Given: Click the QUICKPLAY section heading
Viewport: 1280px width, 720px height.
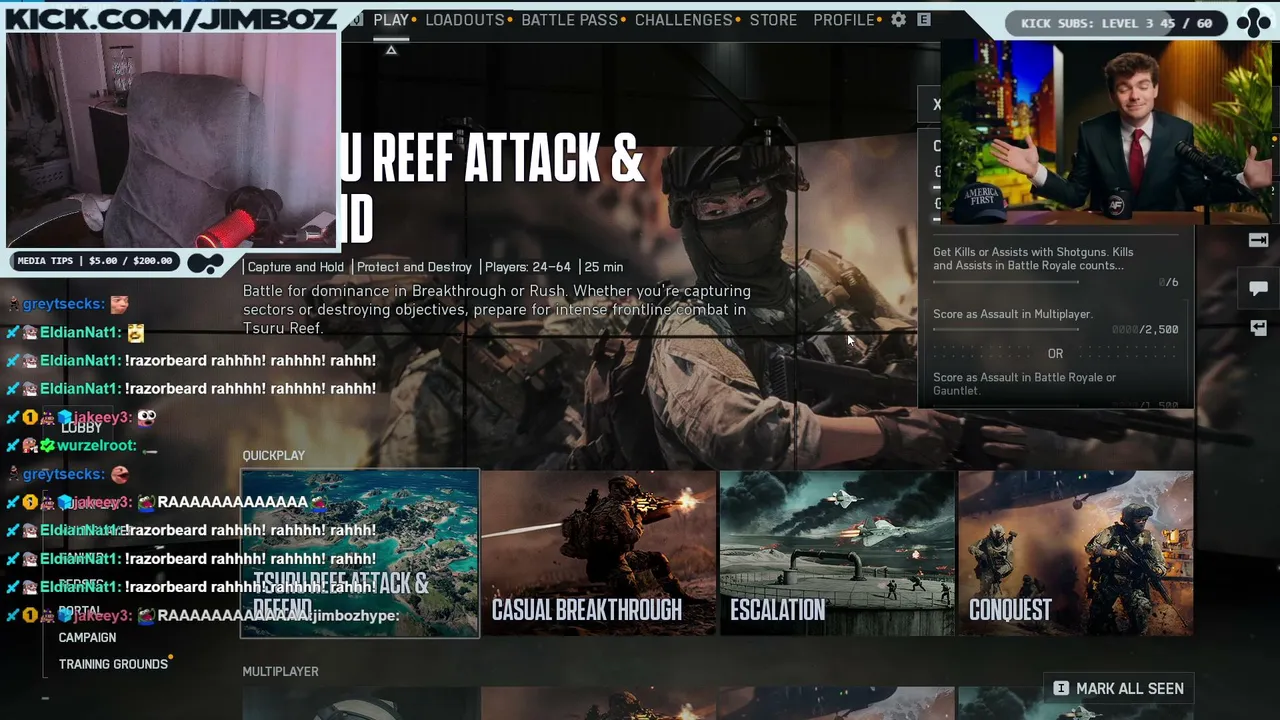Looking at the screenshot, I should pos(273,455).
